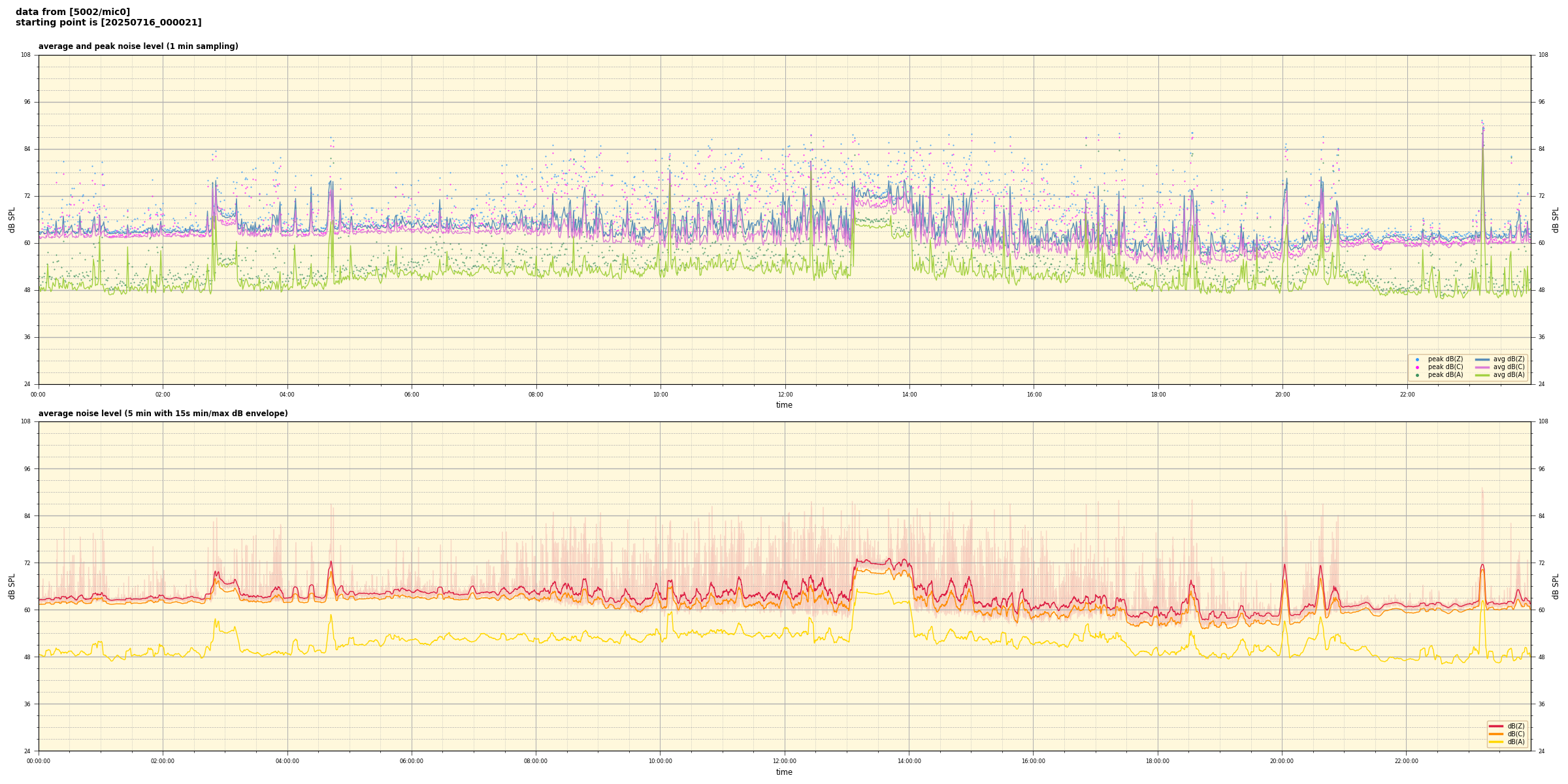Screen dimensions: 1568x784
Task: Click the 'average noise level (5 min' chart title
Action: point(163,414)
